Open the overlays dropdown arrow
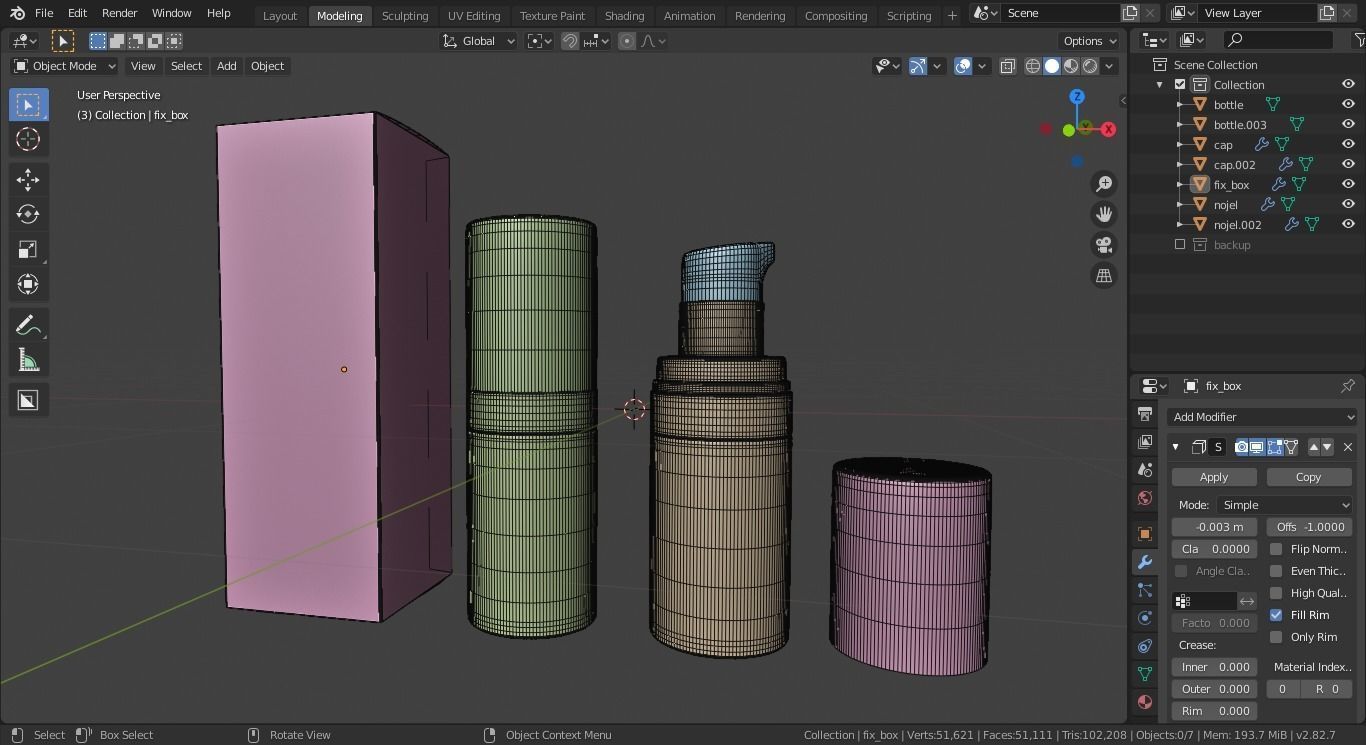The image size is (1366, 745). (982, 66)
